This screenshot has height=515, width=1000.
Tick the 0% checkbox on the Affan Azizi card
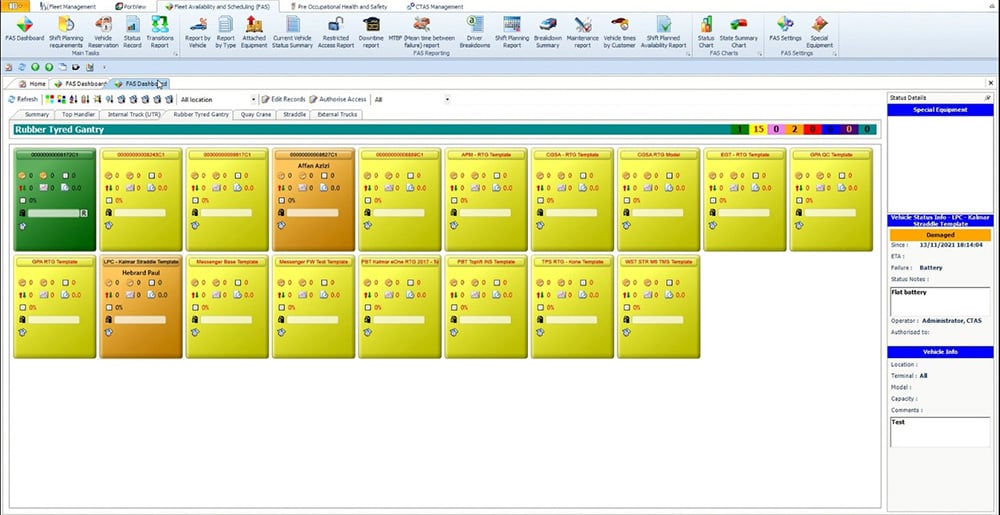280,200
